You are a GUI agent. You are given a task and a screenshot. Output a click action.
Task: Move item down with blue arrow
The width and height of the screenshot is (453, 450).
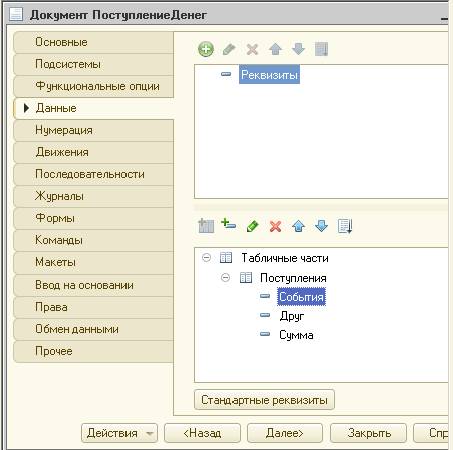(x=321, y=226)
